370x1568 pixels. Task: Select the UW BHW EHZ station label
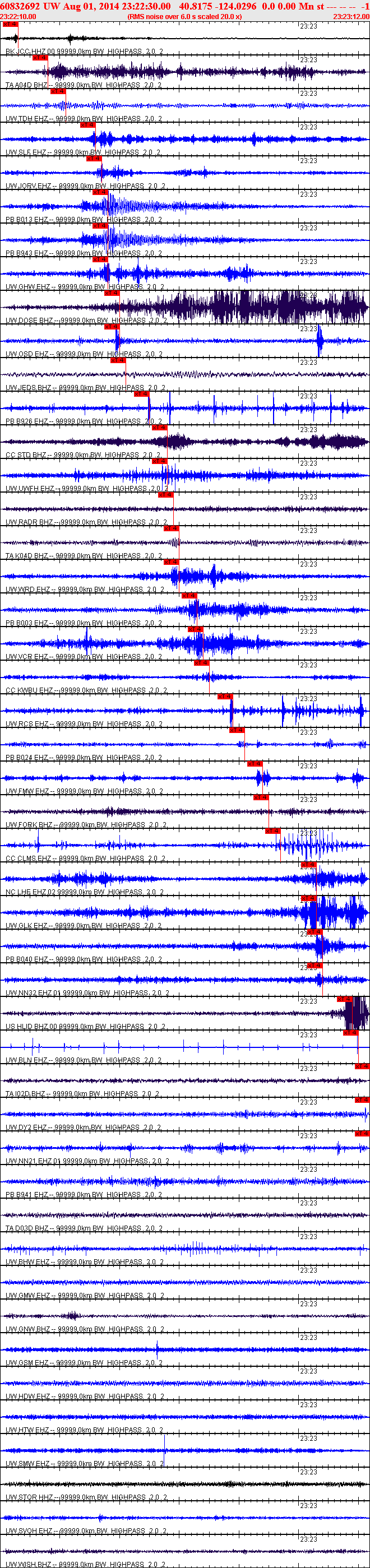(x=85, y=1262)
